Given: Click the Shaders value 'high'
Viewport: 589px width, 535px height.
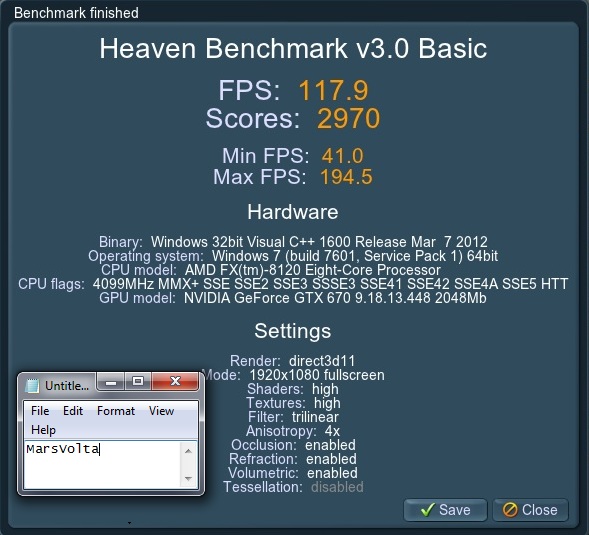Looking at the screenshot, I should point(325,389).
